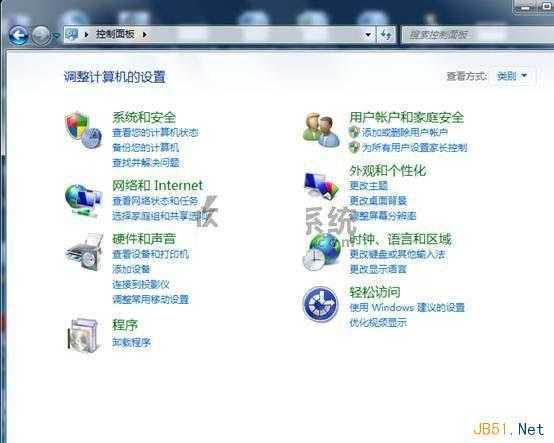Viewport: 554px width, 443px height.
Task: Open the 系统和安全 category heading
Action: point(144,117)
